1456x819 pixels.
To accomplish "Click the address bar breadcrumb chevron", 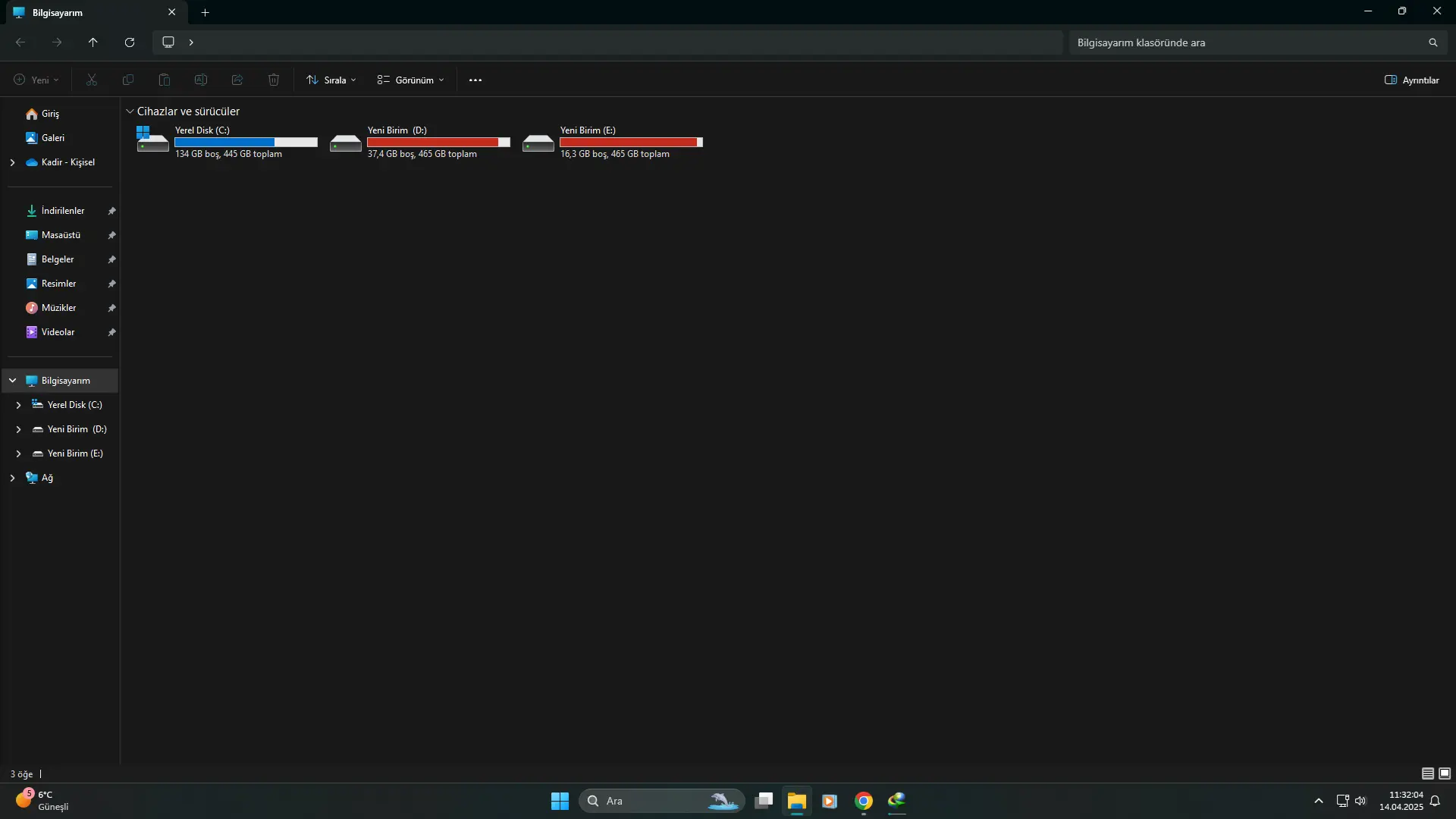I will (x=191, y=42).
